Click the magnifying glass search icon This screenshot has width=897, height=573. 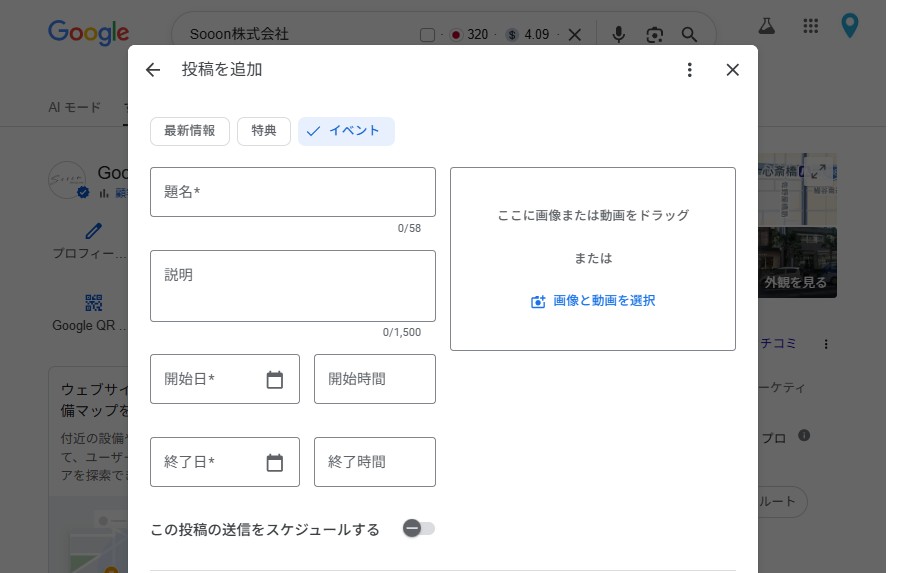pyautogui.click(x=689, y=35)
